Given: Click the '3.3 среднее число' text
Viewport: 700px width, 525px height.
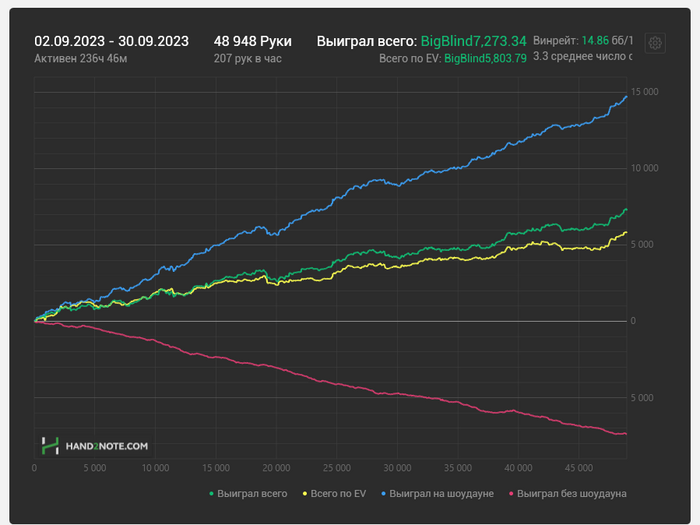Looking at the screenshot, I should 579,56.
